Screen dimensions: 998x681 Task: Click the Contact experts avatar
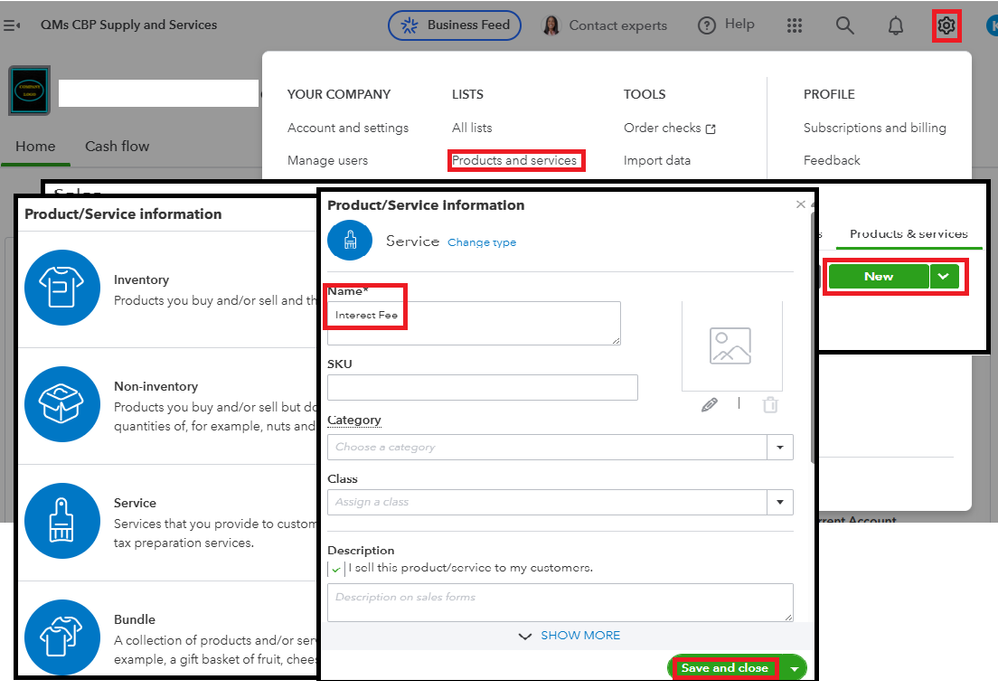click(551, 25)
